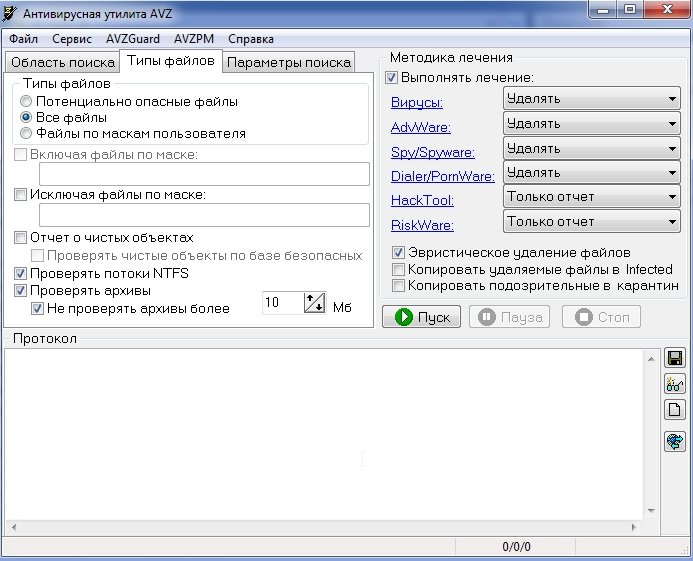Click protocol scrollbar down arrow
693x561 pixels.
651,511
